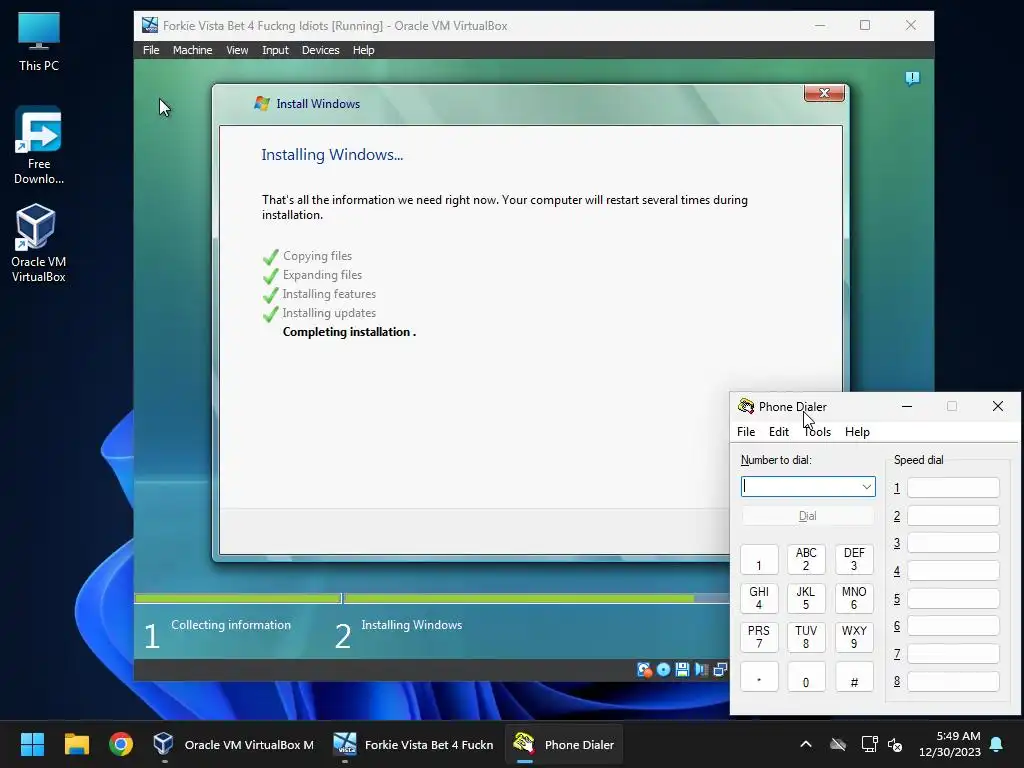Click the network tray icon
The height and width of the screenshot is (768, 1024).
[x=869, y=744]
